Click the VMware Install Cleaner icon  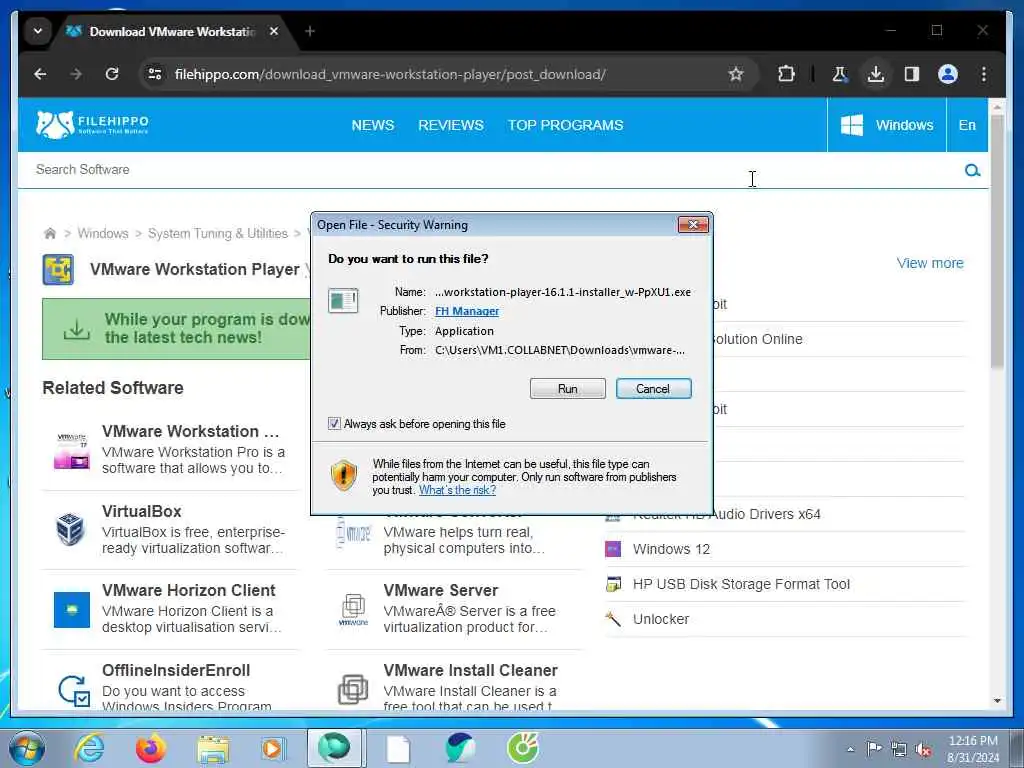tap(353, 689)
